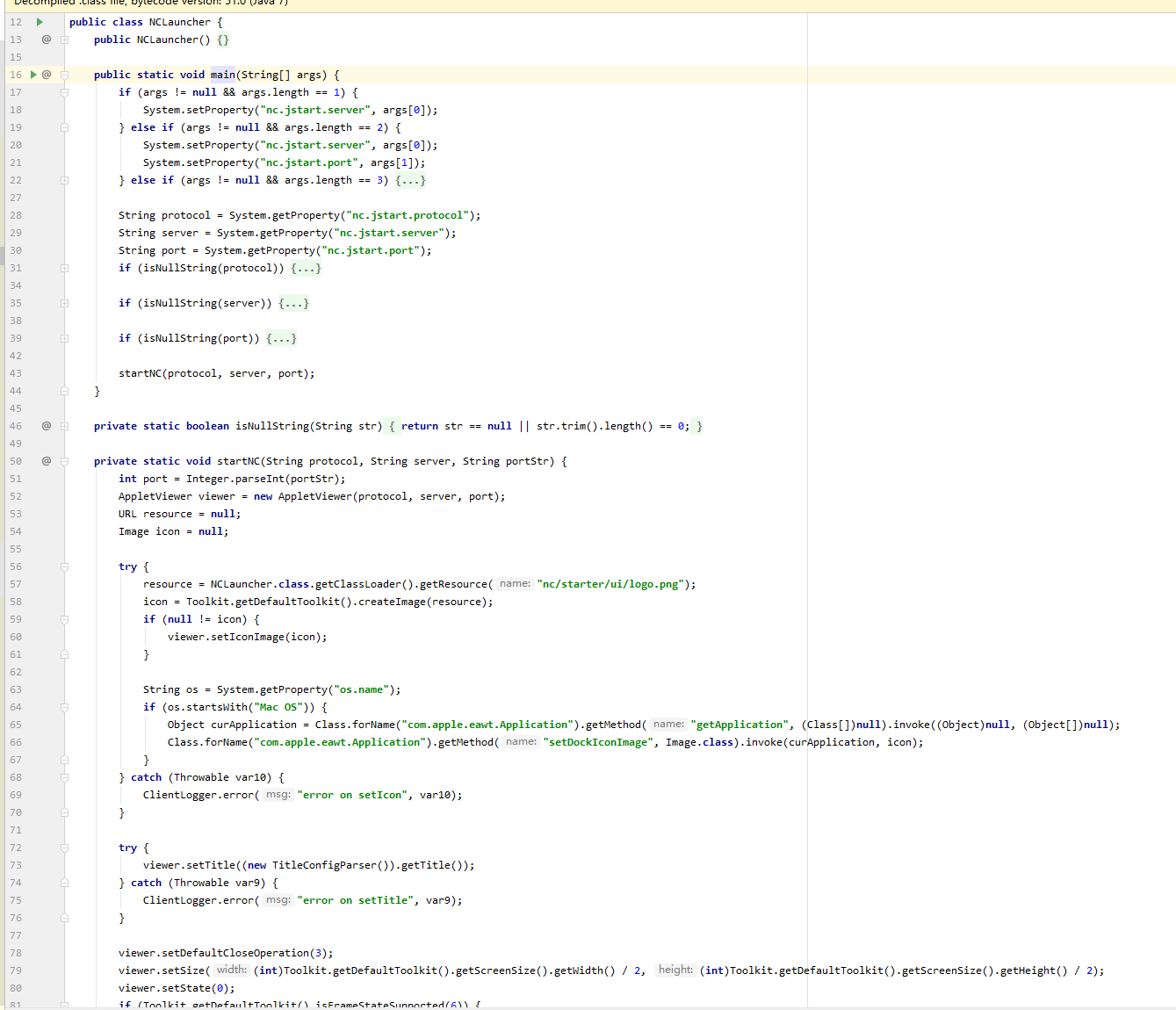1176x1010 pixels.
Task: Click folded {...} placeholder after isNullString(server)
Action: click(x=293, y=303)
